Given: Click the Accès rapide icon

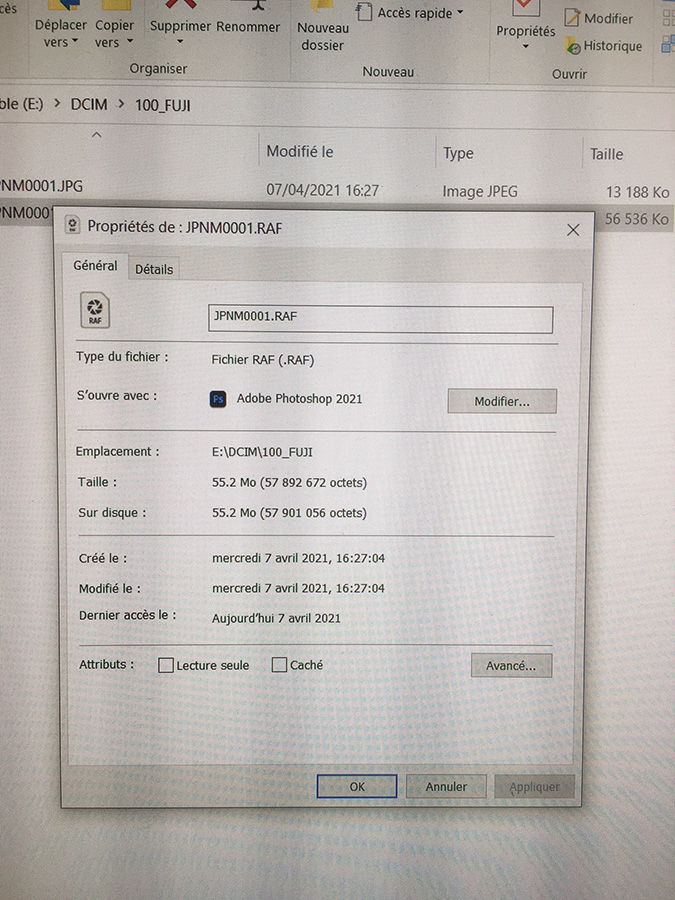Looking at the screenshot, I should [365, 13].
